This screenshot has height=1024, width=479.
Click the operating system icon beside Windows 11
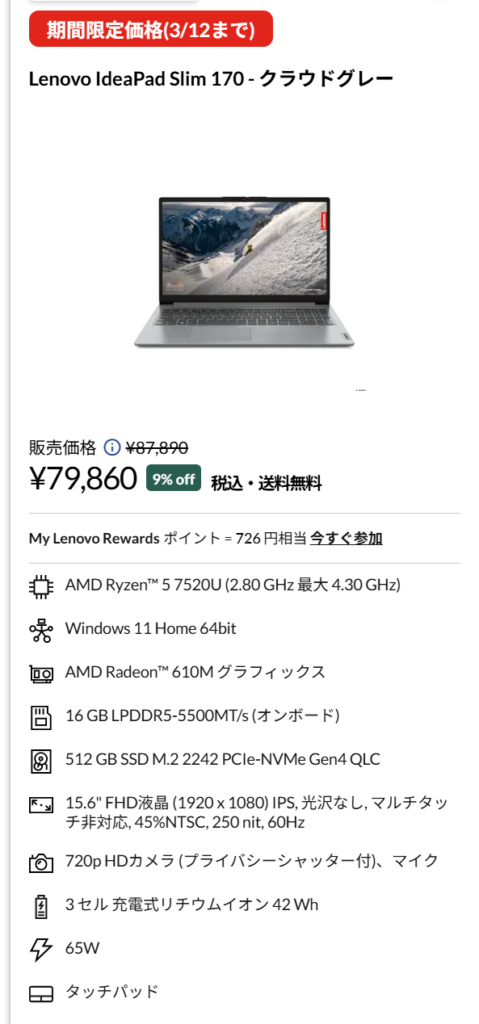[41, 630]
